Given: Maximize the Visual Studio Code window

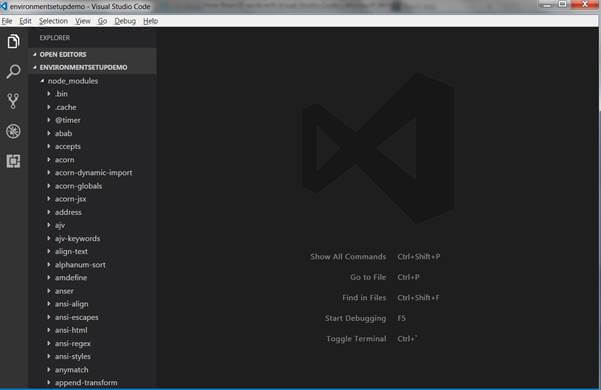Looking at the screenshot, I should coord(562,4).
